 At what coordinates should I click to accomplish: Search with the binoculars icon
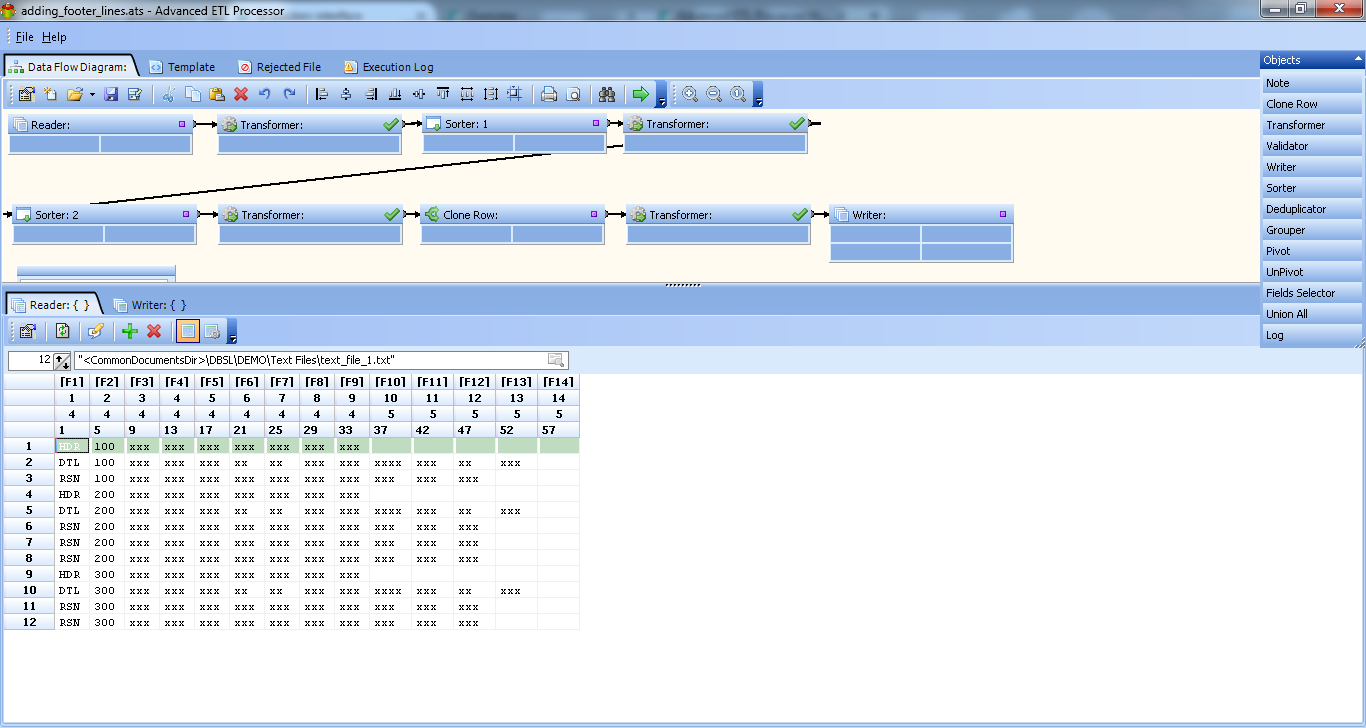[607, 95]
